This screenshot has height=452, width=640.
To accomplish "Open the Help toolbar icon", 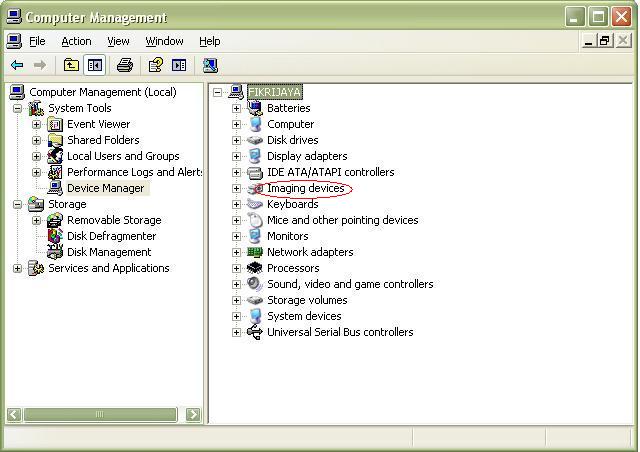I will tap(156, 65).
